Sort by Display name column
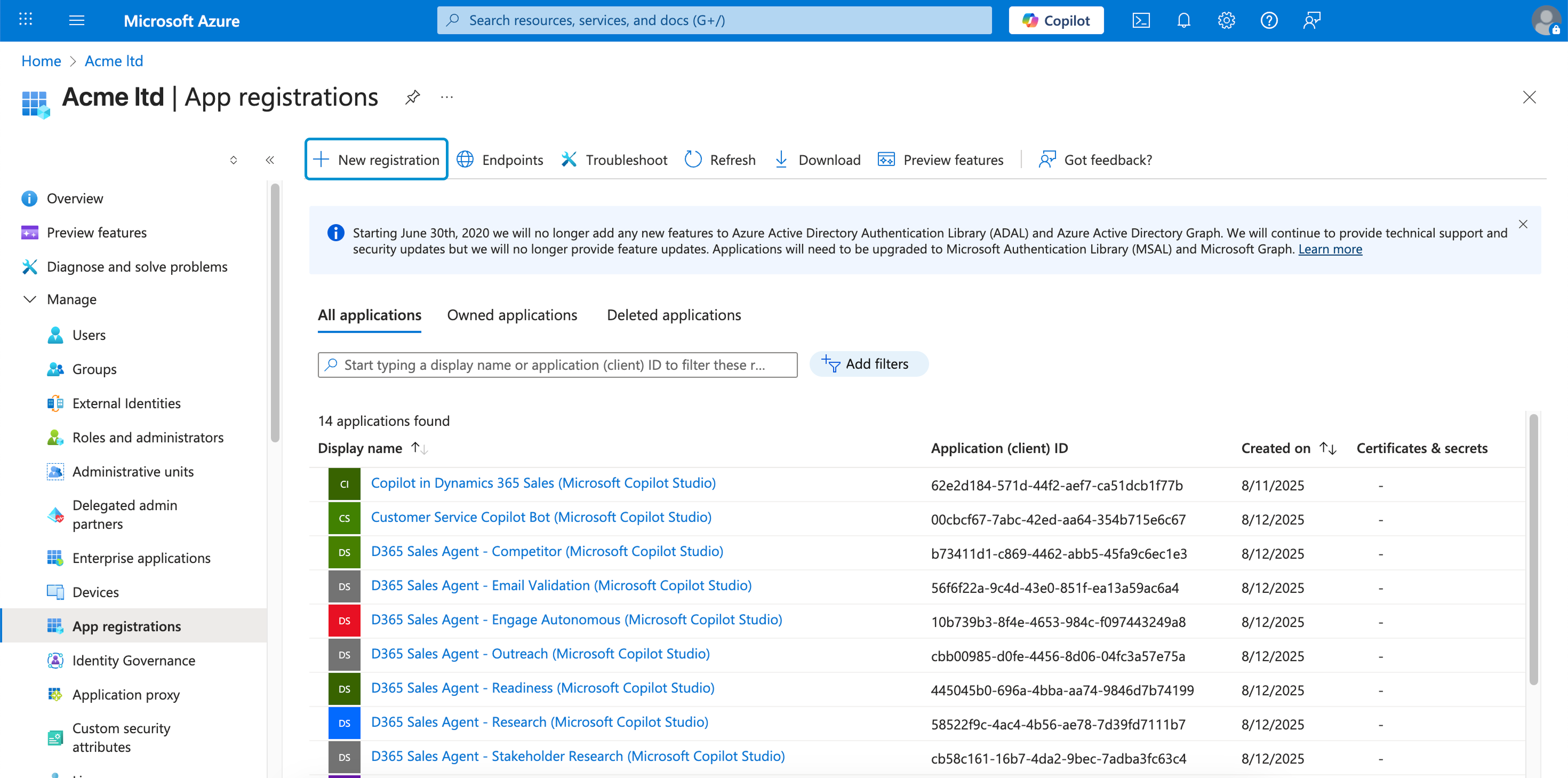Viewport: 1568px width, 778px height. (x=373, y=448)
